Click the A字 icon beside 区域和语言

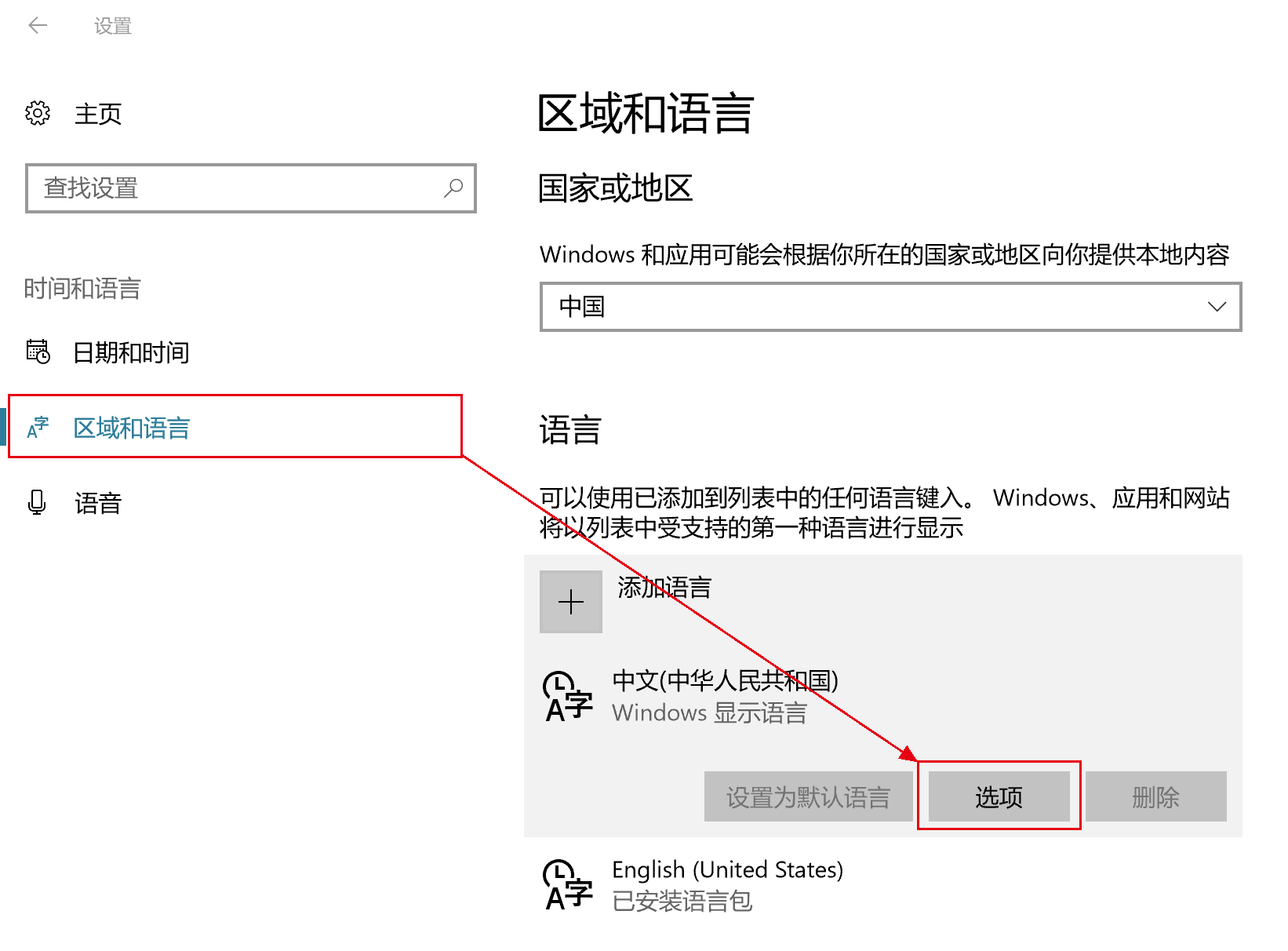tap(36, 428)
